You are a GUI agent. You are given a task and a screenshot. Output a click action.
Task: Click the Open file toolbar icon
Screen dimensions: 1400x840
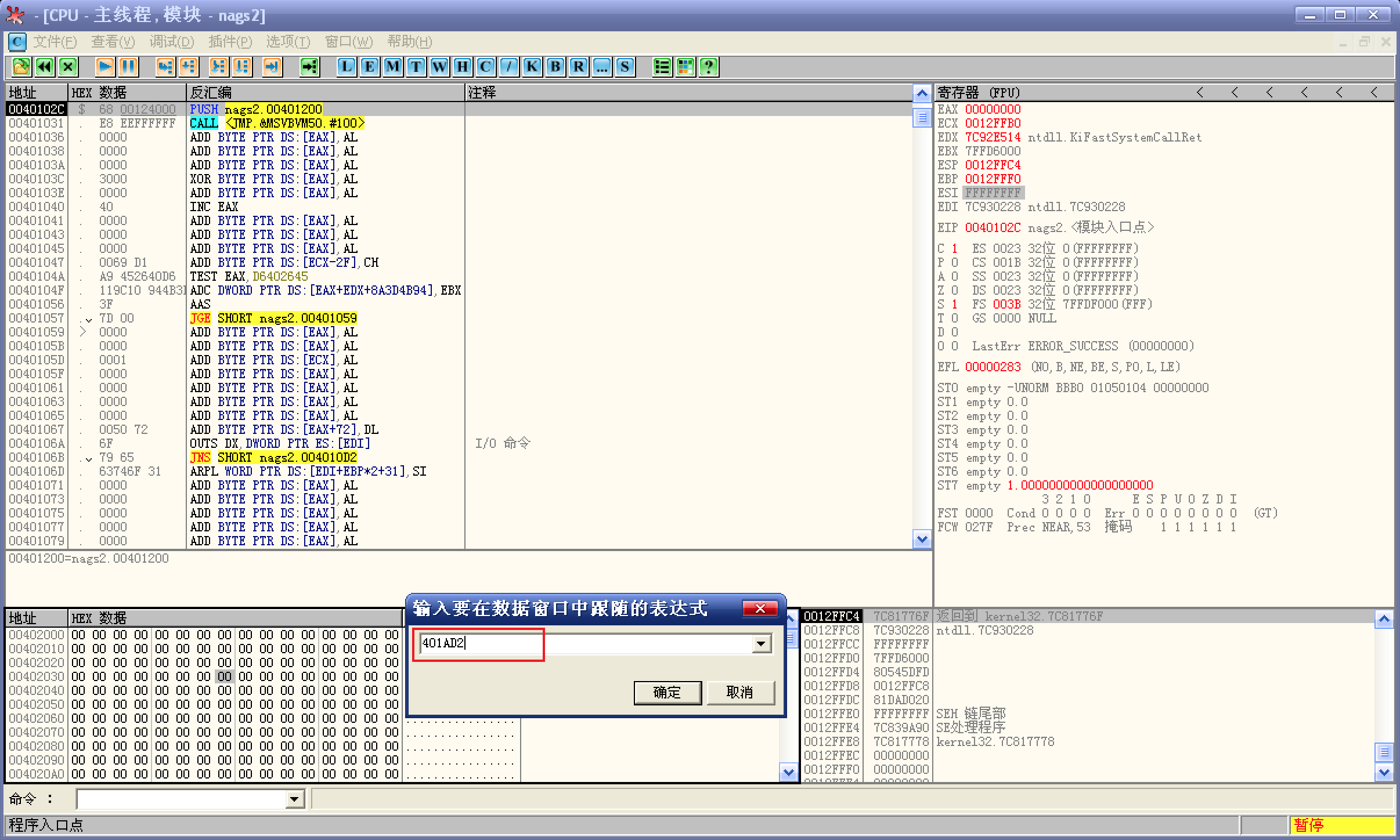tap(21, 67)
